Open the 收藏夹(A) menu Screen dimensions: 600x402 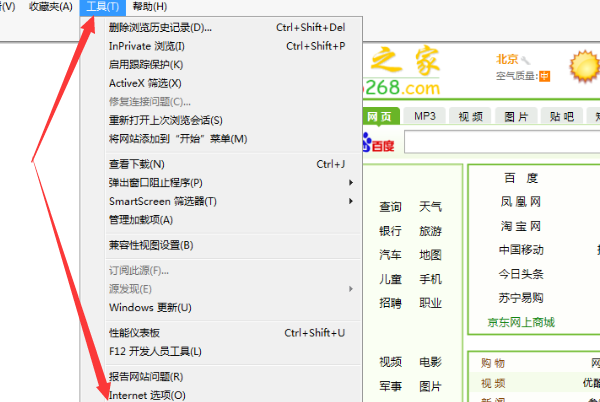[x=51, y=7]
